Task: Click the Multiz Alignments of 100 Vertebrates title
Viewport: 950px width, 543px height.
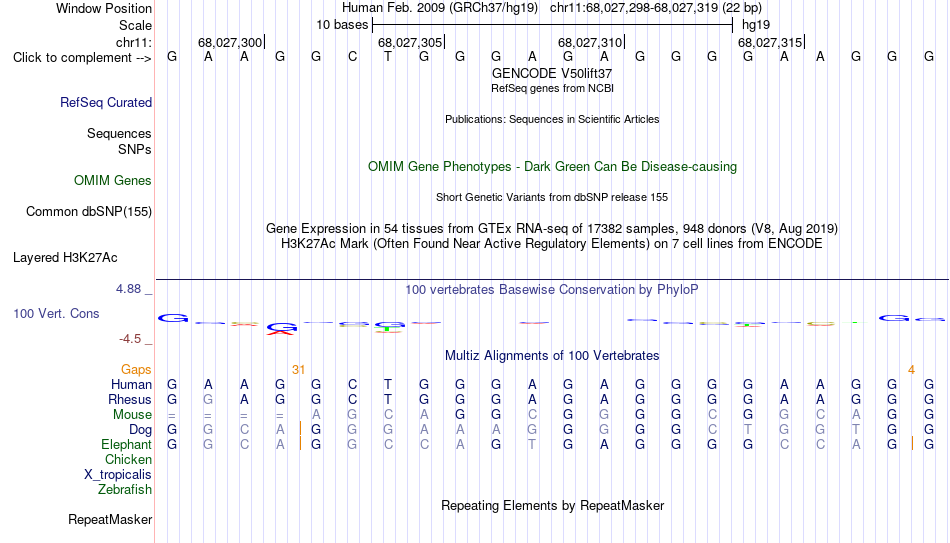Action: [x=552, y=356]
